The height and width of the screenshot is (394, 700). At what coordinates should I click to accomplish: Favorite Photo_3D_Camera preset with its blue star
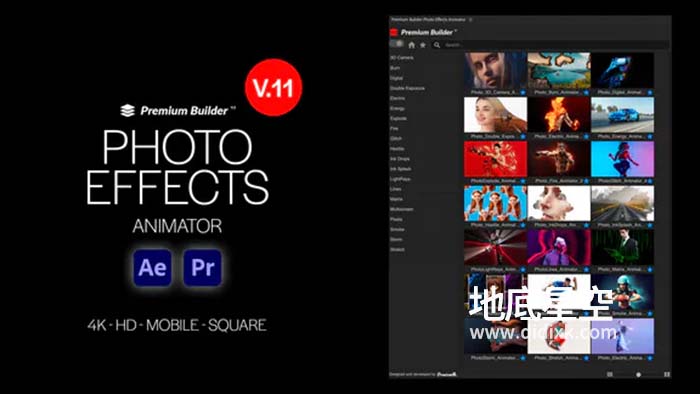pos(523,92)
